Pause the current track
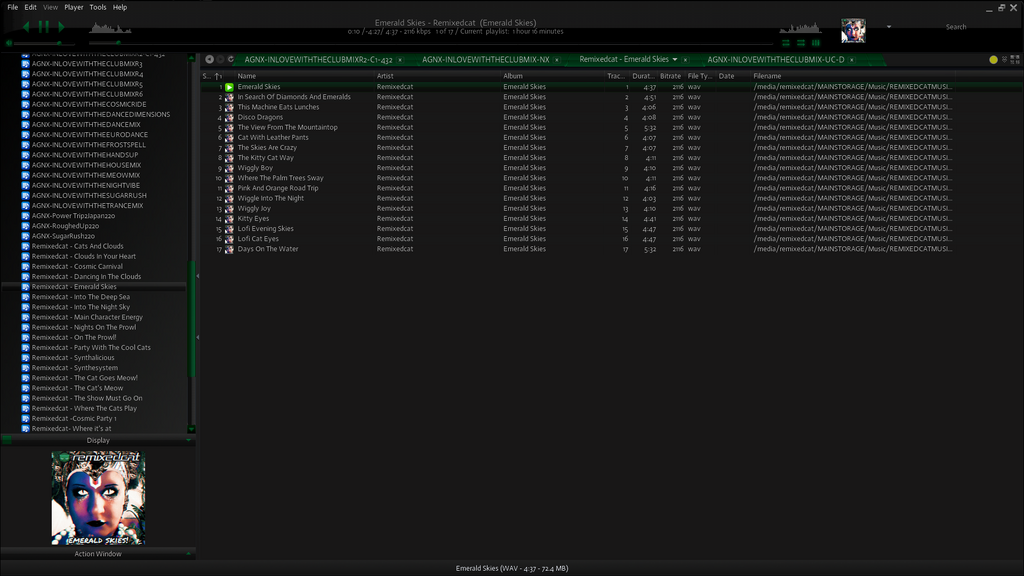This screenshot has width=1024, height=576. (44, 27)
